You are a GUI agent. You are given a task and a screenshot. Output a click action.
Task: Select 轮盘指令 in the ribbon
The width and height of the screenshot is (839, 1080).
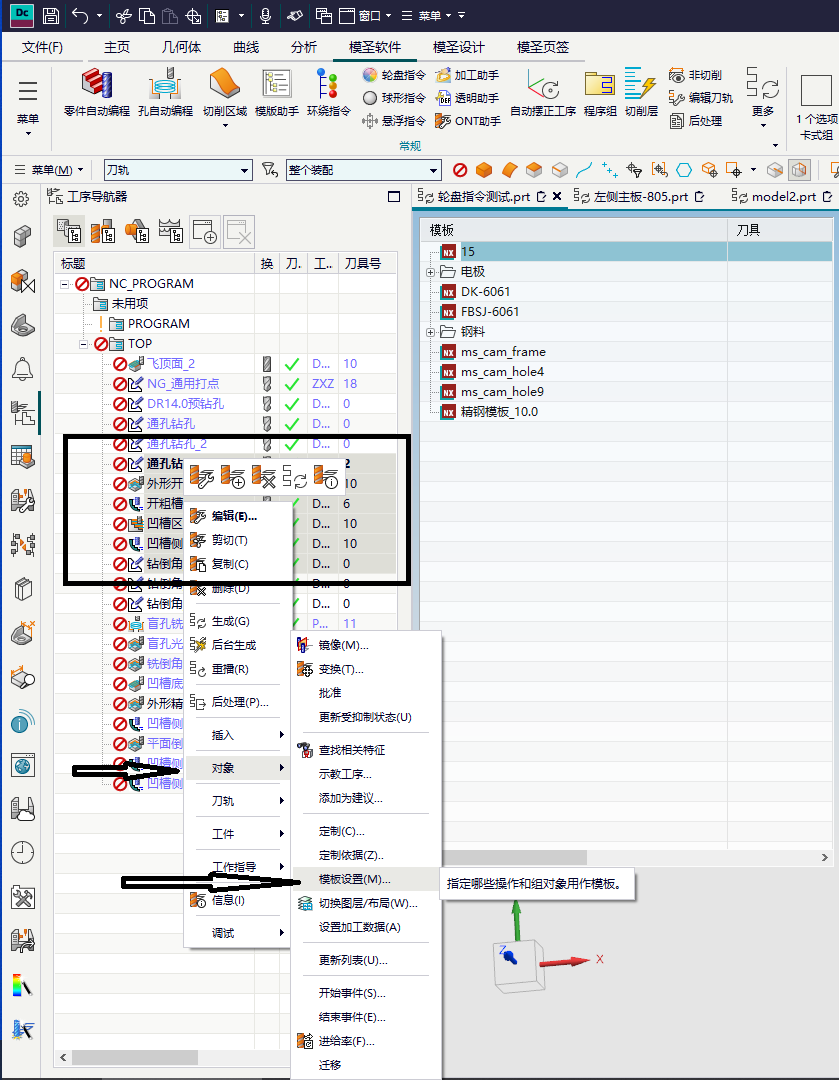point(394,75)
